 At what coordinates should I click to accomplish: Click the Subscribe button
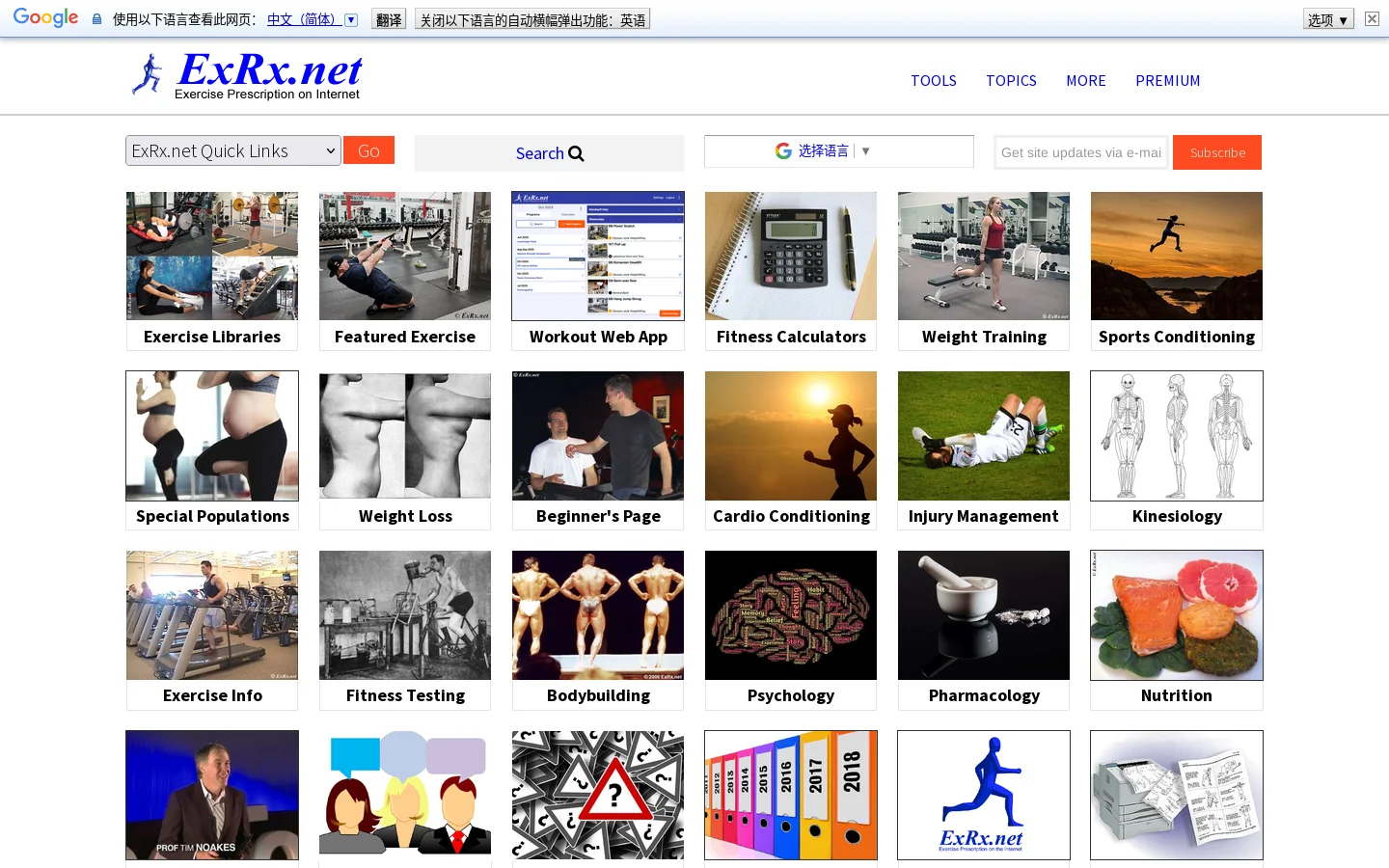1217,152
